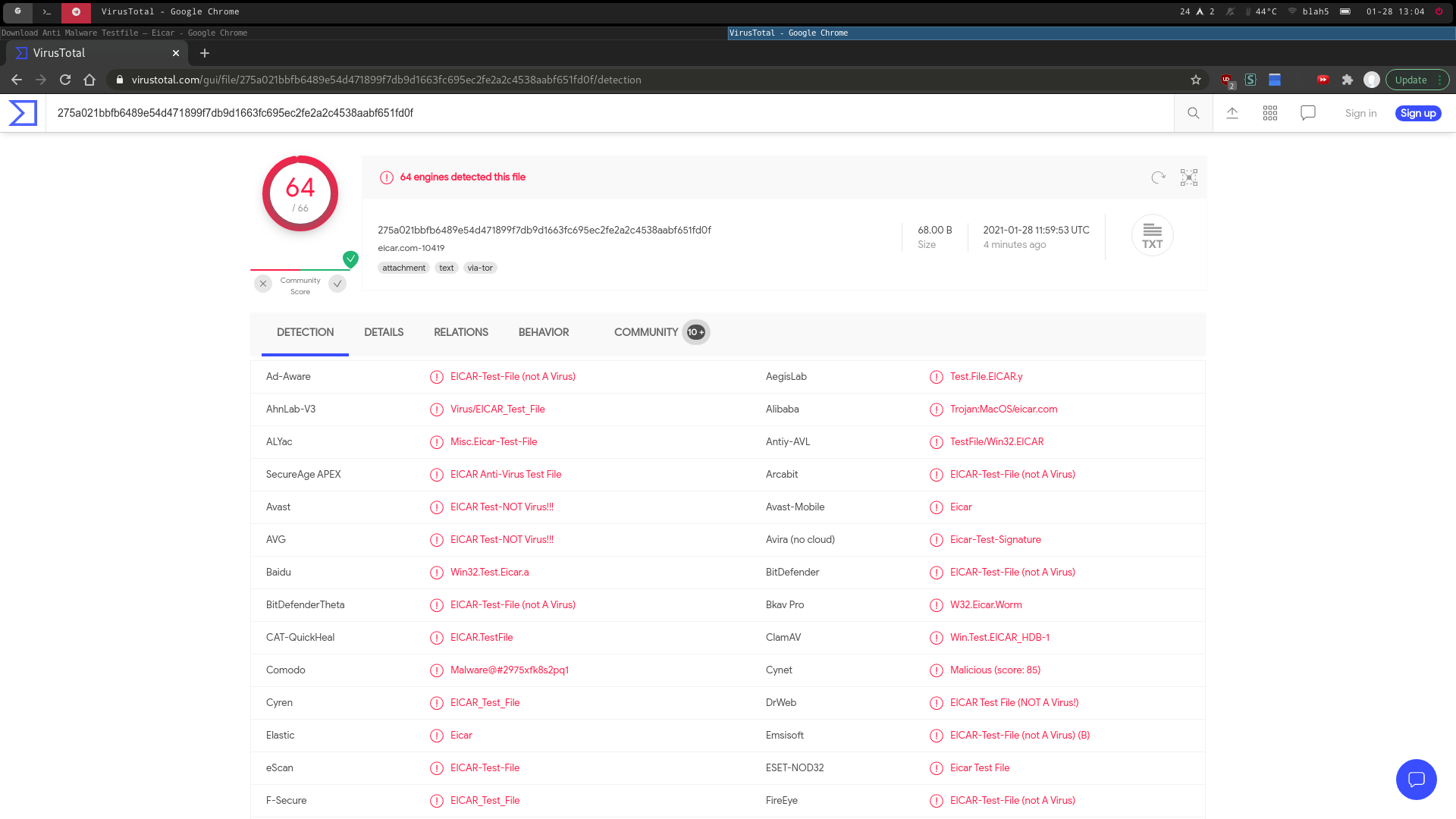Open the similar files graph icon
Image resolution: width=1456 pixels, height=819 pixels.
(x=1188, y=177)
